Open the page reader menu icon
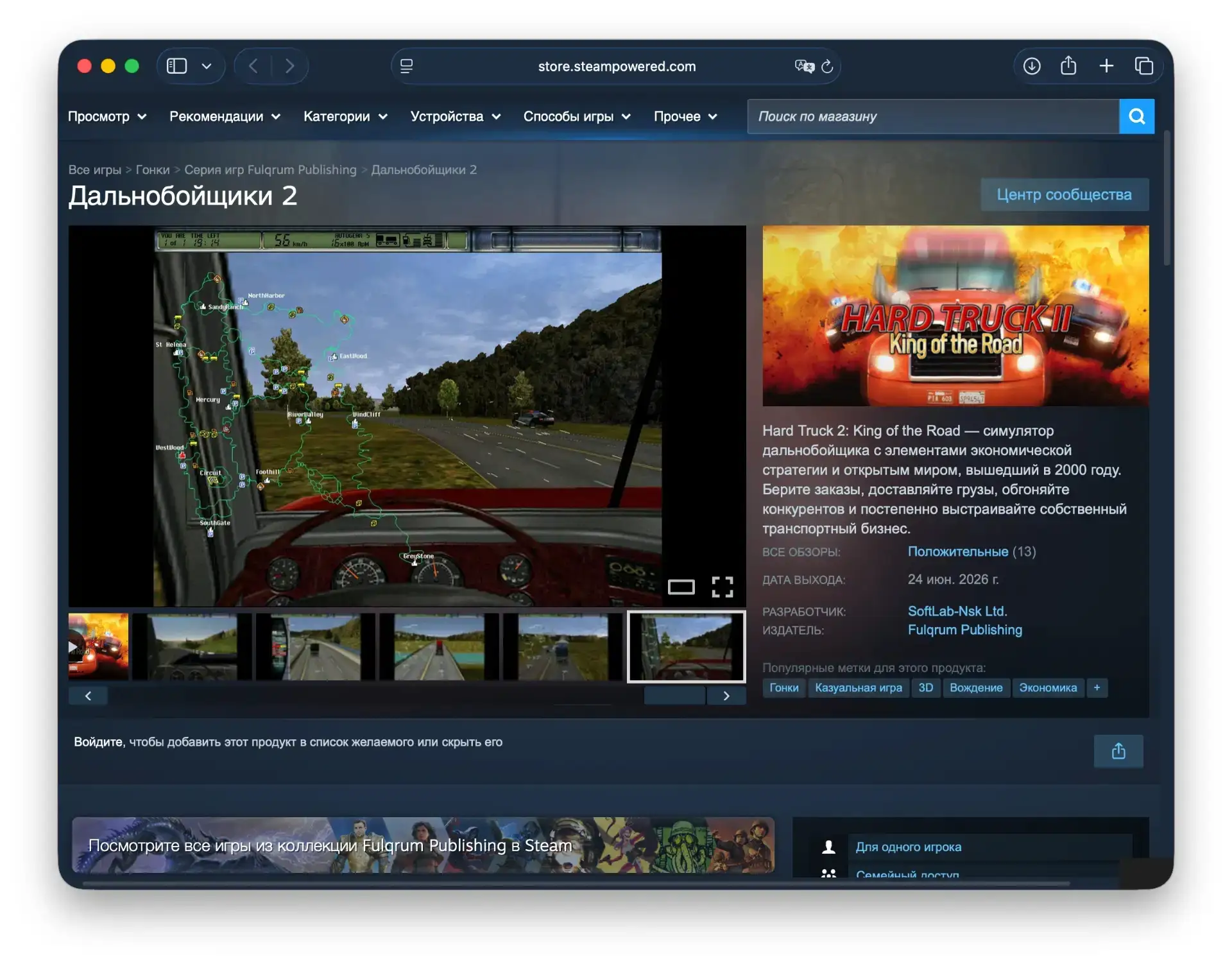The image size is (1232, 966). (407, 66)
